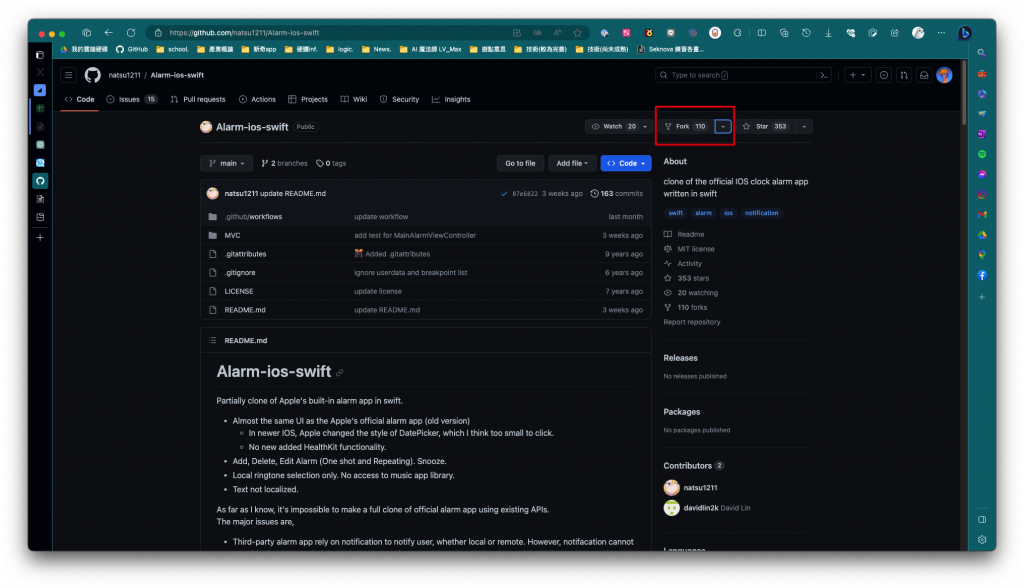Open the Add file dropdown
This screenshot has width=1024, height=588.
coord(571,163)
